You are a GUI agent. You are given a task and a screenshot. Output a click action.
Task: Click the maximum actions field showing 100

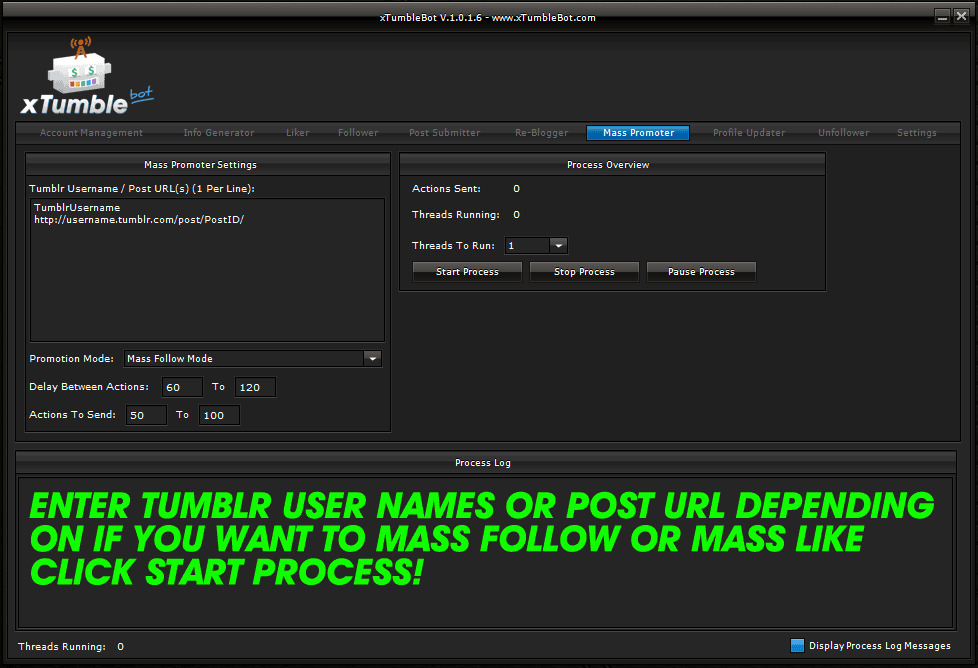[x=219, y=415]
